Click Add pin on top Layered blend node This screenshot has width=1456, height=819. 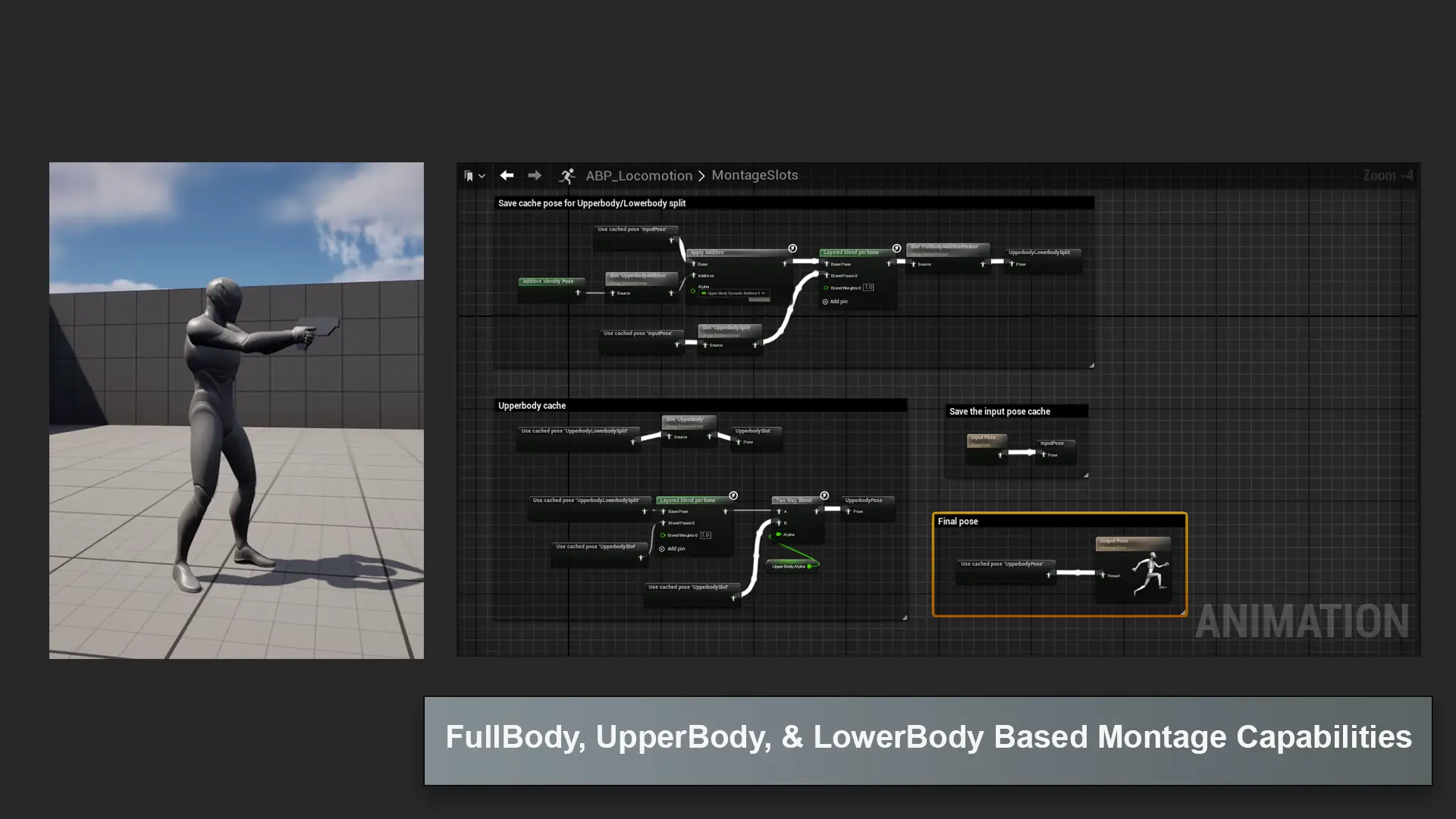[834, 302]
